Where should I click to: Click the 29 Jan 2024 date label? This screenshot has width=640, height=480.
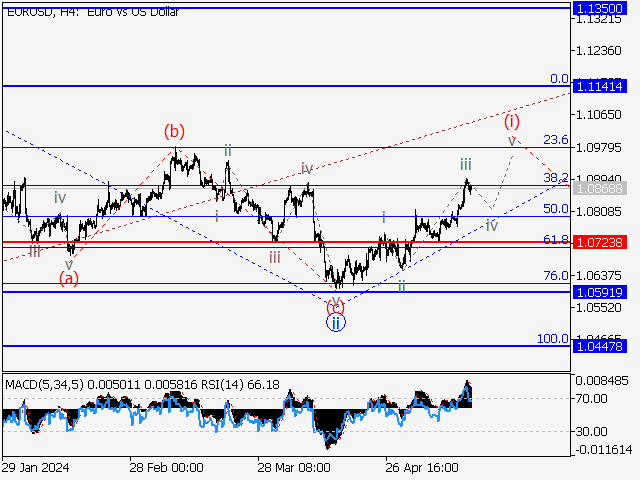tap(36, 468)
